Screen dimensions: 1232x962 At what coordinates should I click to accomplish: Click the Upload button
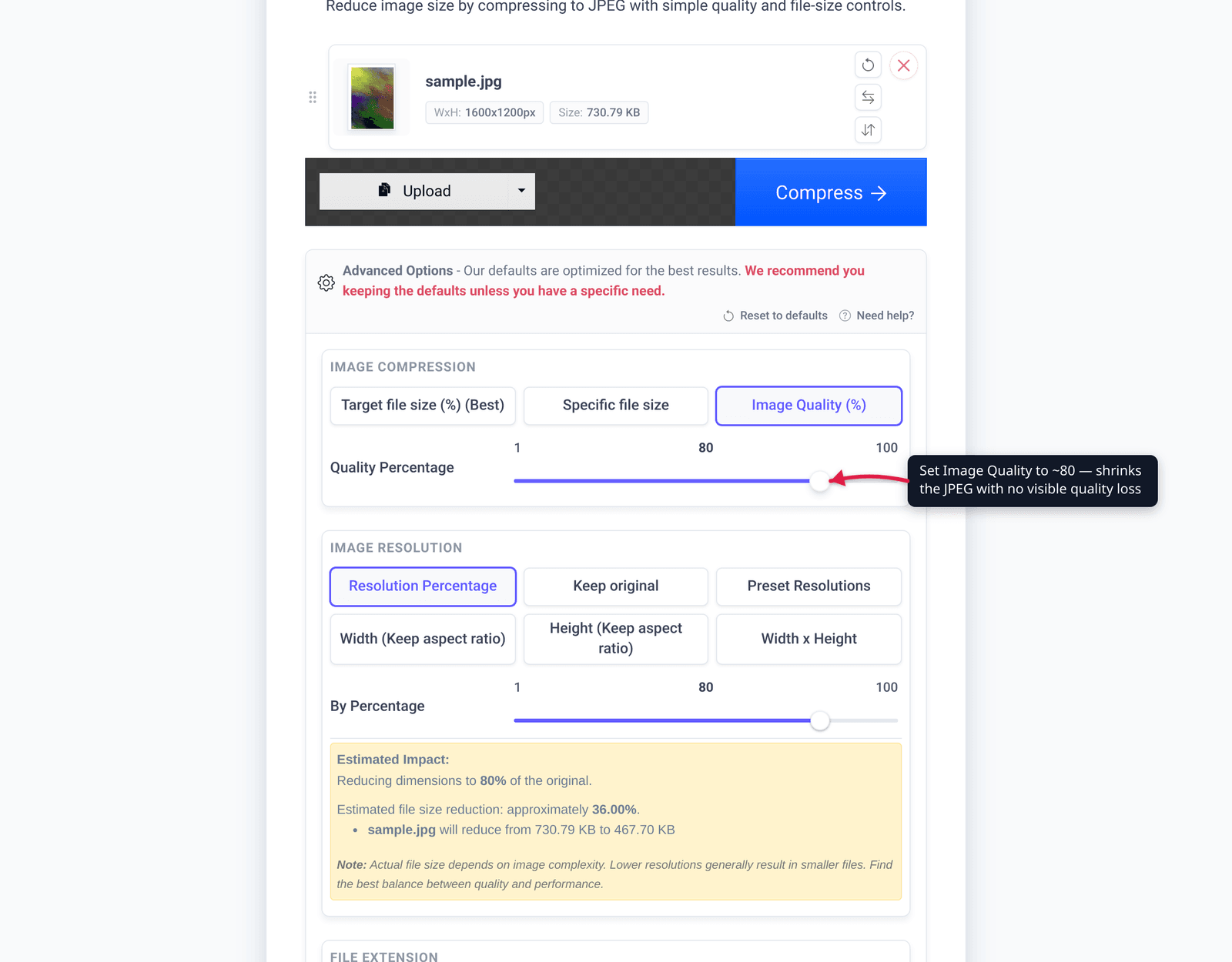point(414,191)
